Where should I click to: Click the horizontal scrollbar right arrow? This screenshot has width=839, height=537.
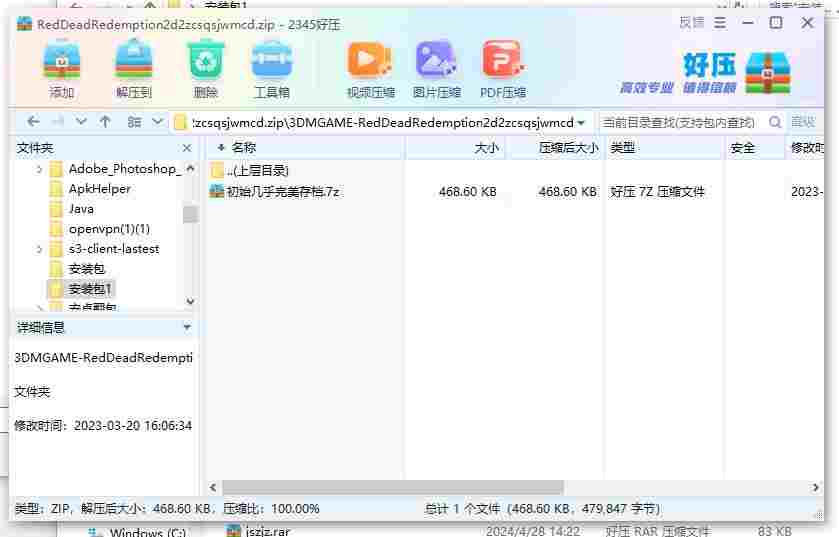click(815, 487)
